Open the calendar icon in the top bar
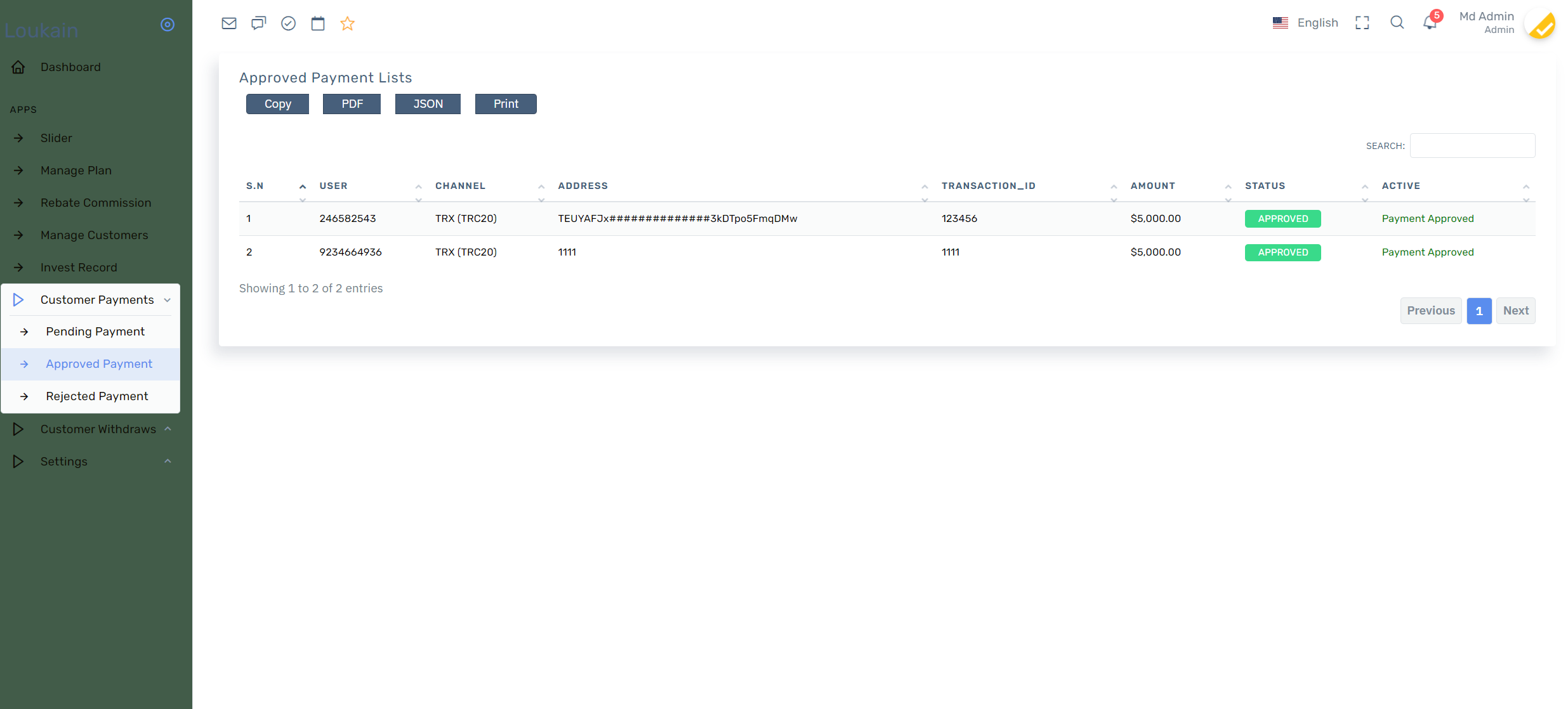 318,23
